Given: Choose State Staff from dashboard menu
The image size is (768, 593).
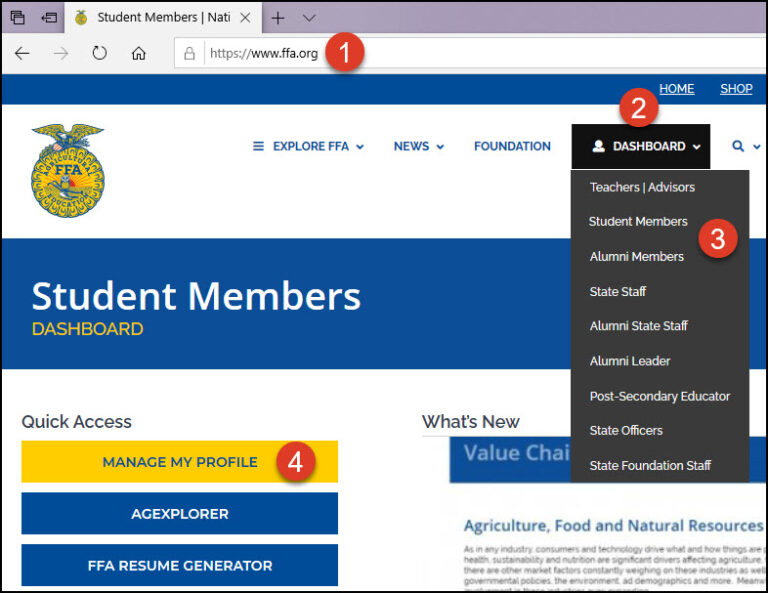Looking at the screenshot, I should 618,292.
